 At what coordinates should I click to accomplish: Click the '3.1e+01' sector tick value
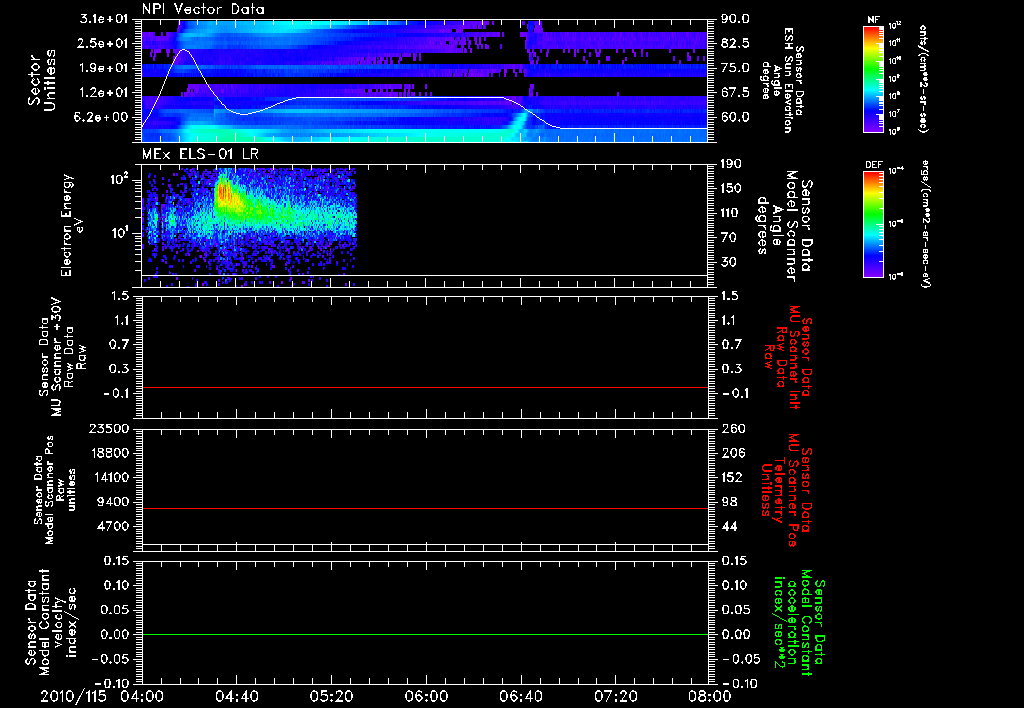[x=104, y=19]
